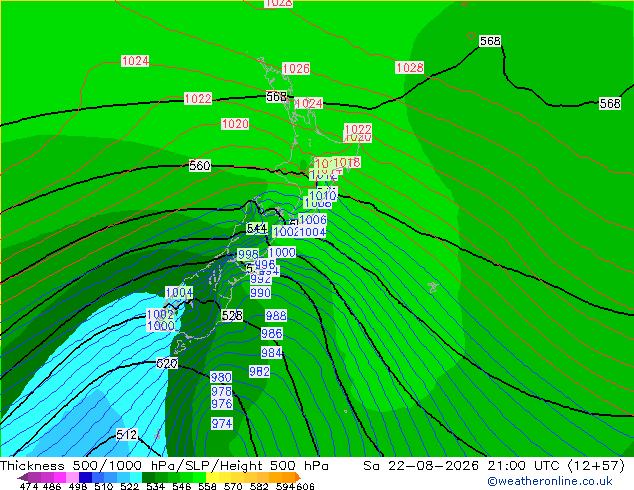Select legend value 606
The image size is (634, 490).
click(x=304, y=486)
